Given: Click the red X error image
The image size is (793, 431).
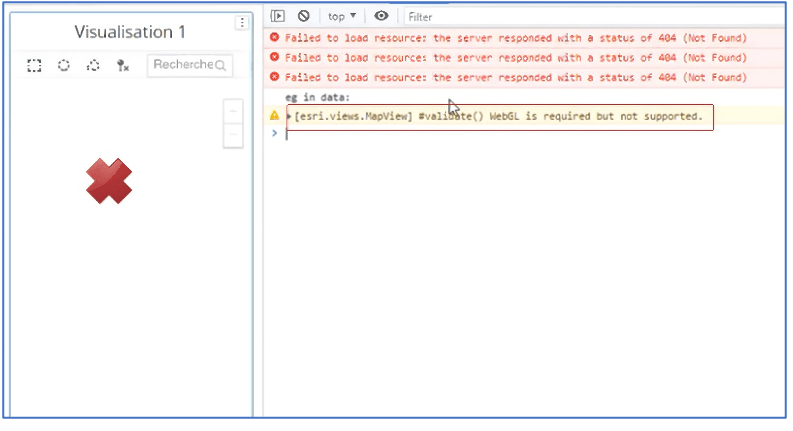Looking at the screenshot, I should coord(108,181).
